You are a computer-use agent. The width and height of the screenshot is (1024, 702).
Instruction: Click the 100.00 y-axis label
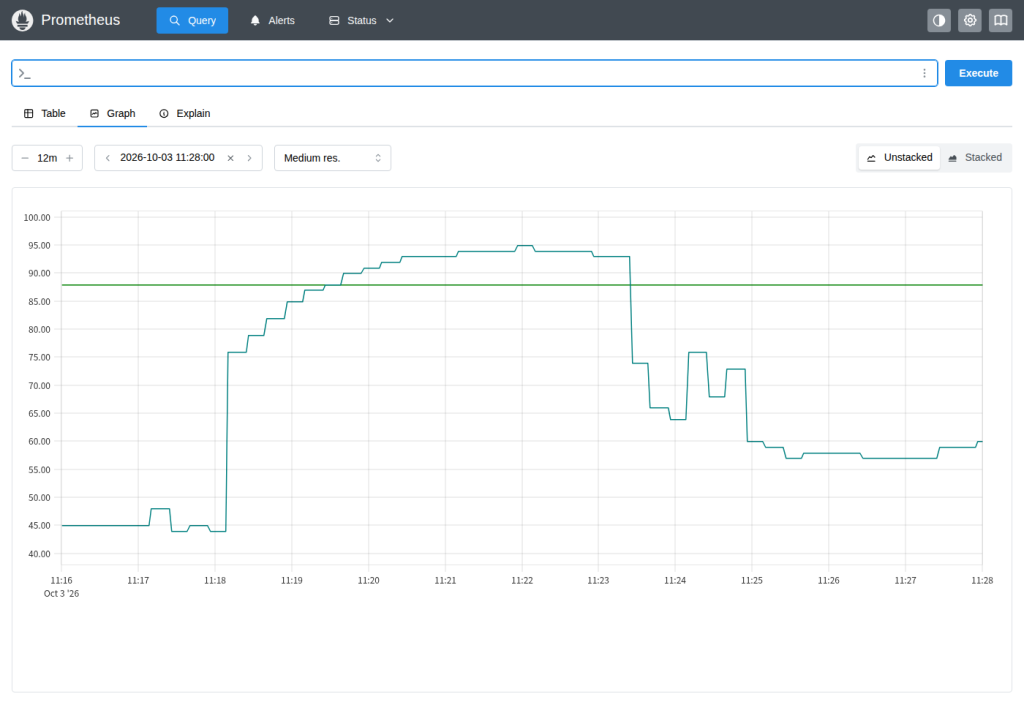click(x=37, y=217)
